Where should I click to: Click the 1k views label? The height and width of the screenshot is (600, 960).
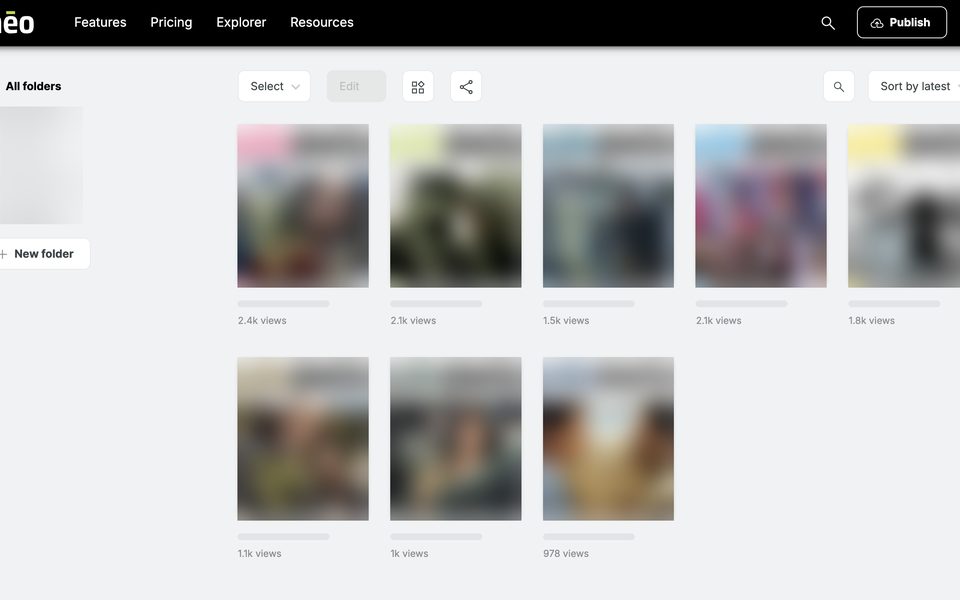(410, 553)
